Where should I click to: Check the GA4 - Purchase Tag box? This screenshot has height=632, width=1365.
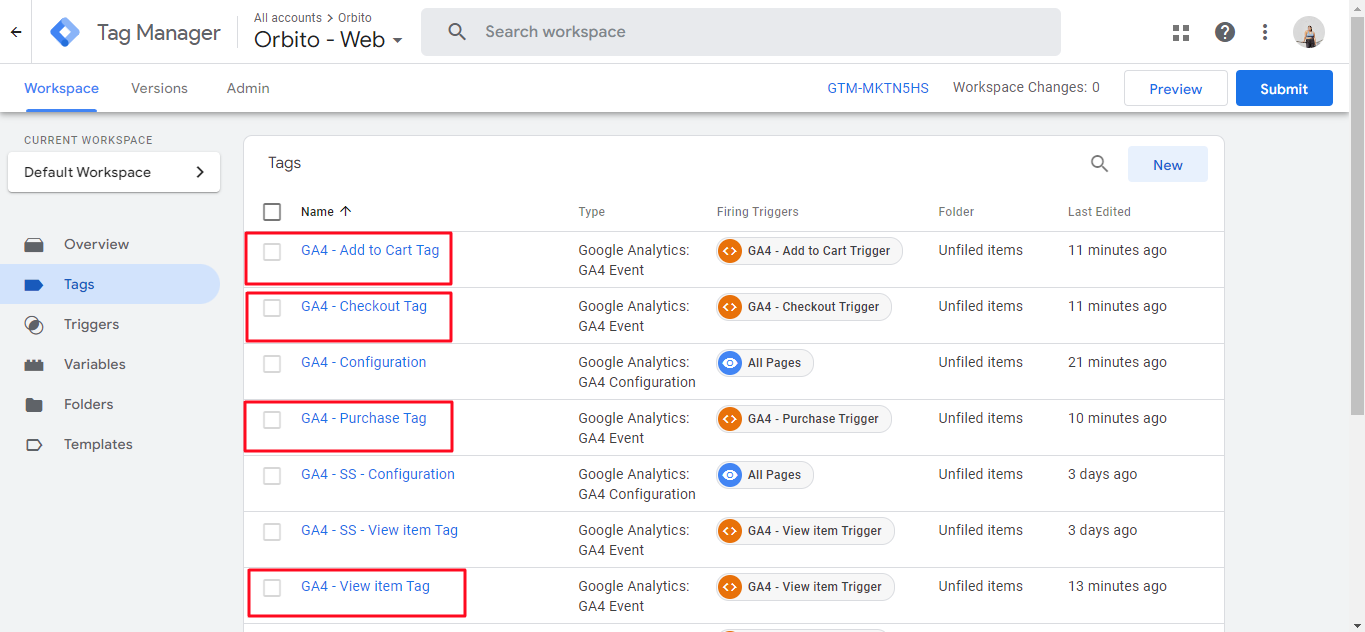272,419
